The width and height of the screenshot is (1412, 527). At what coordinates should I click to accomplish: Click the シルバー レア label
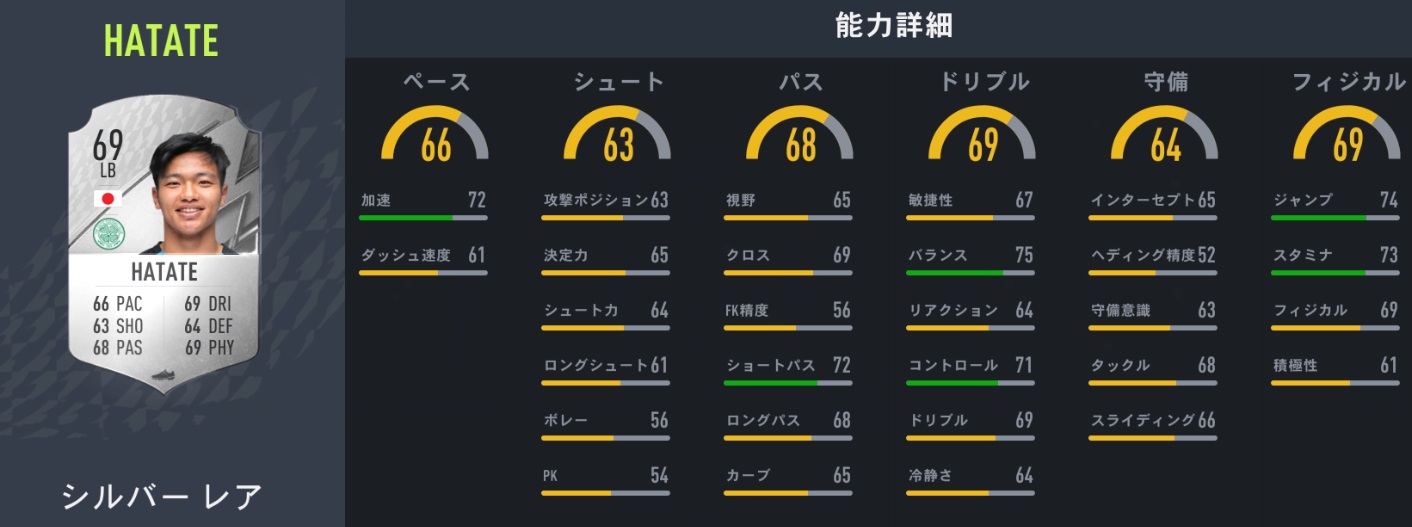162,496
